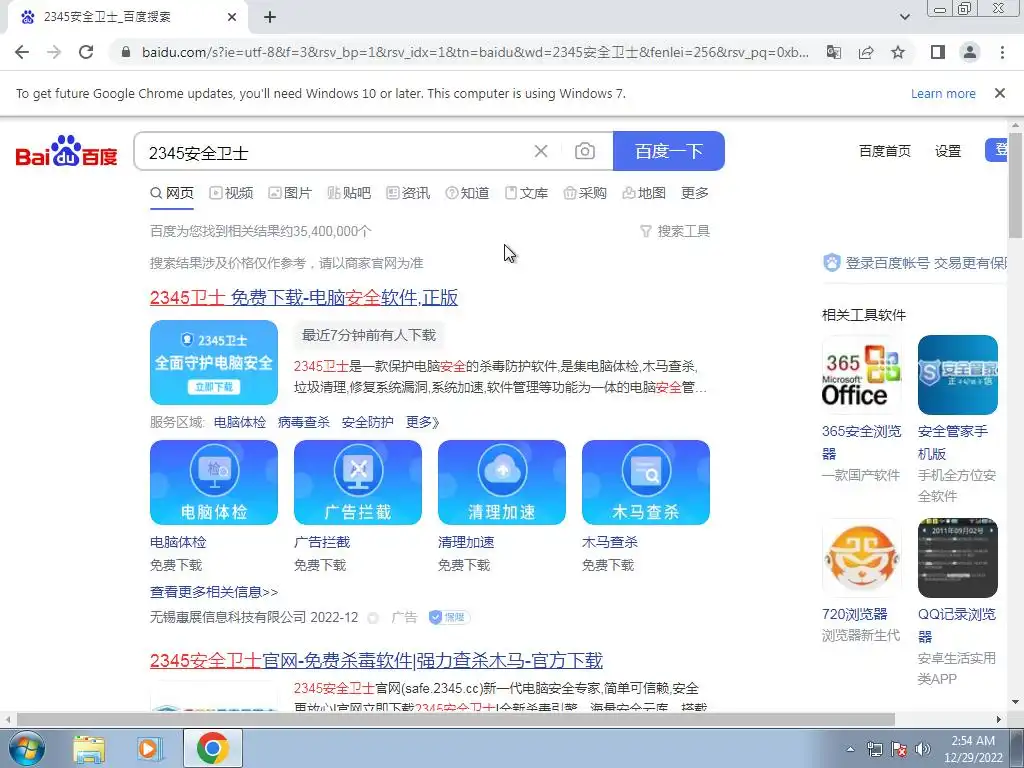Switch to the 知道 tab

coord(467,193)
